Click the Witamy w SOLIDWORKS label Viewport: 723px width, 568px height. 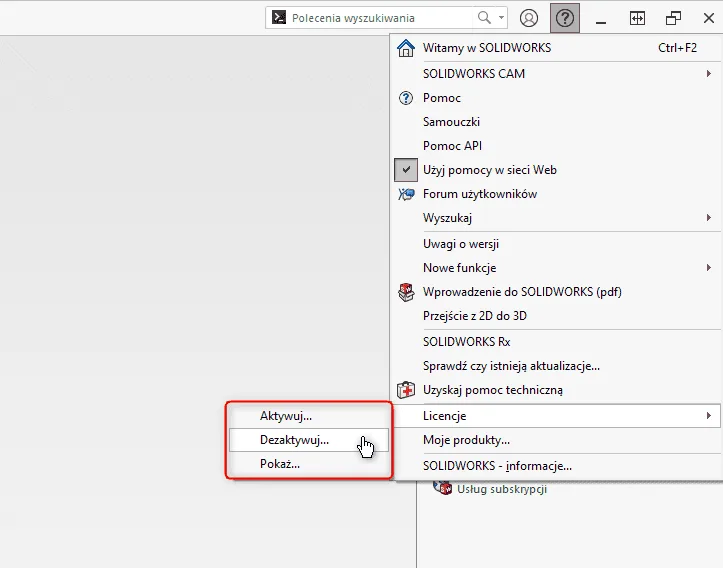(x=486, y=48)
